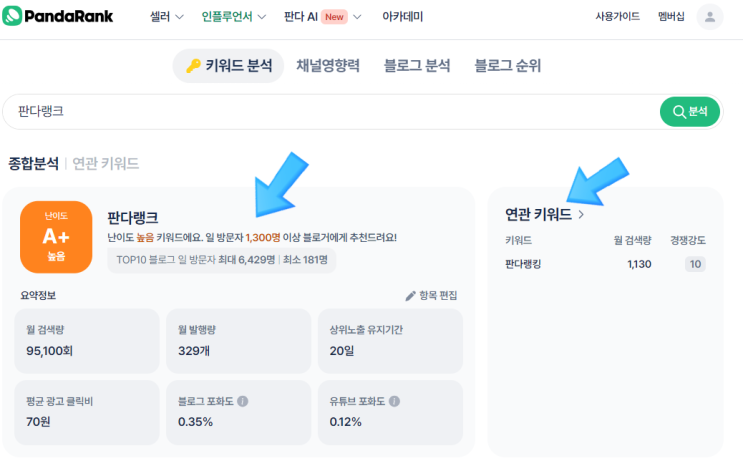743x466 pixels.
Task: Select the 연관 키워드 sub-tab
Action: coord(105,163)
